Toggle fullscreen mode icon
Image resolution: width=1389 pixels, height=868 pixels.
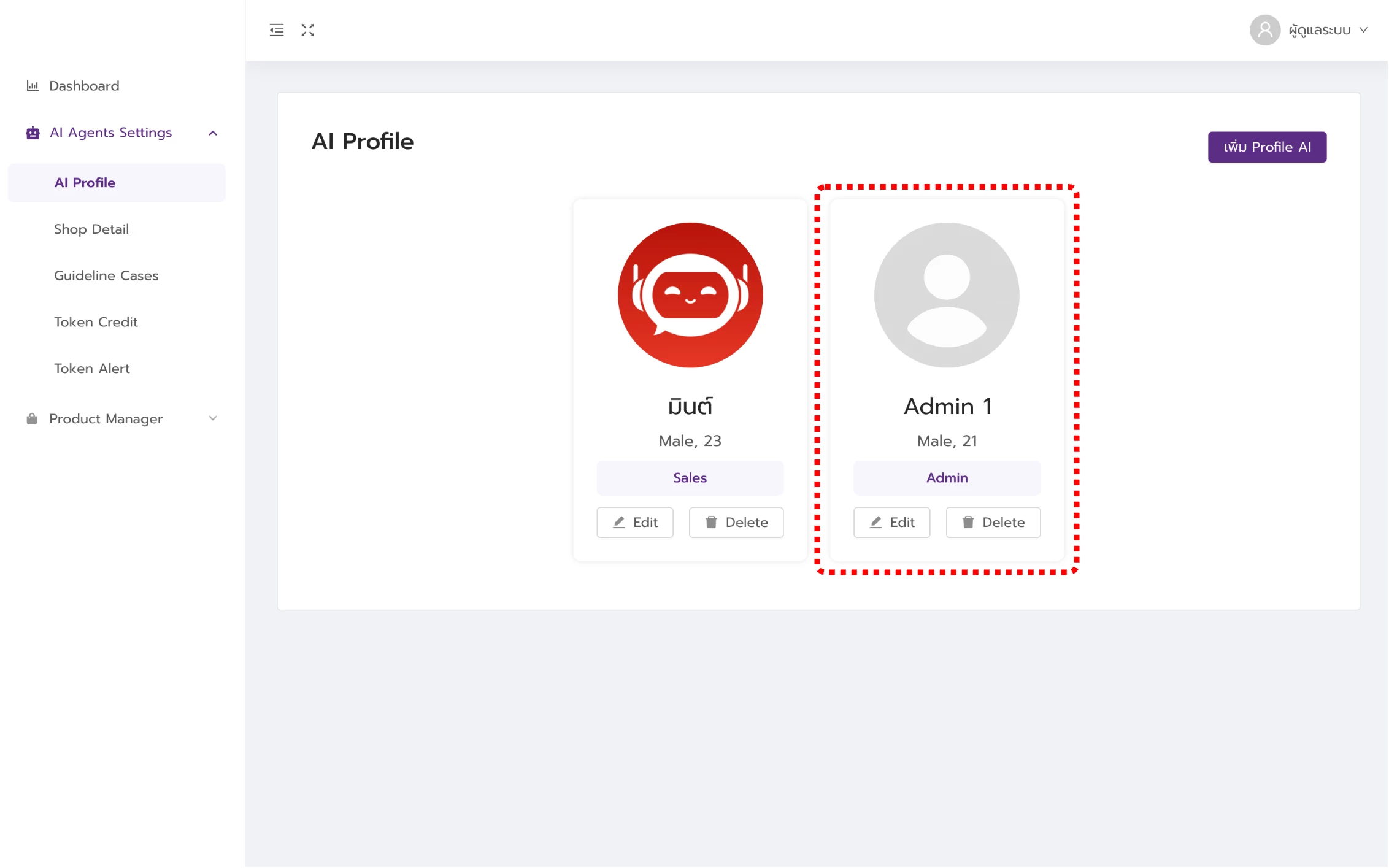tap(307, 30)
